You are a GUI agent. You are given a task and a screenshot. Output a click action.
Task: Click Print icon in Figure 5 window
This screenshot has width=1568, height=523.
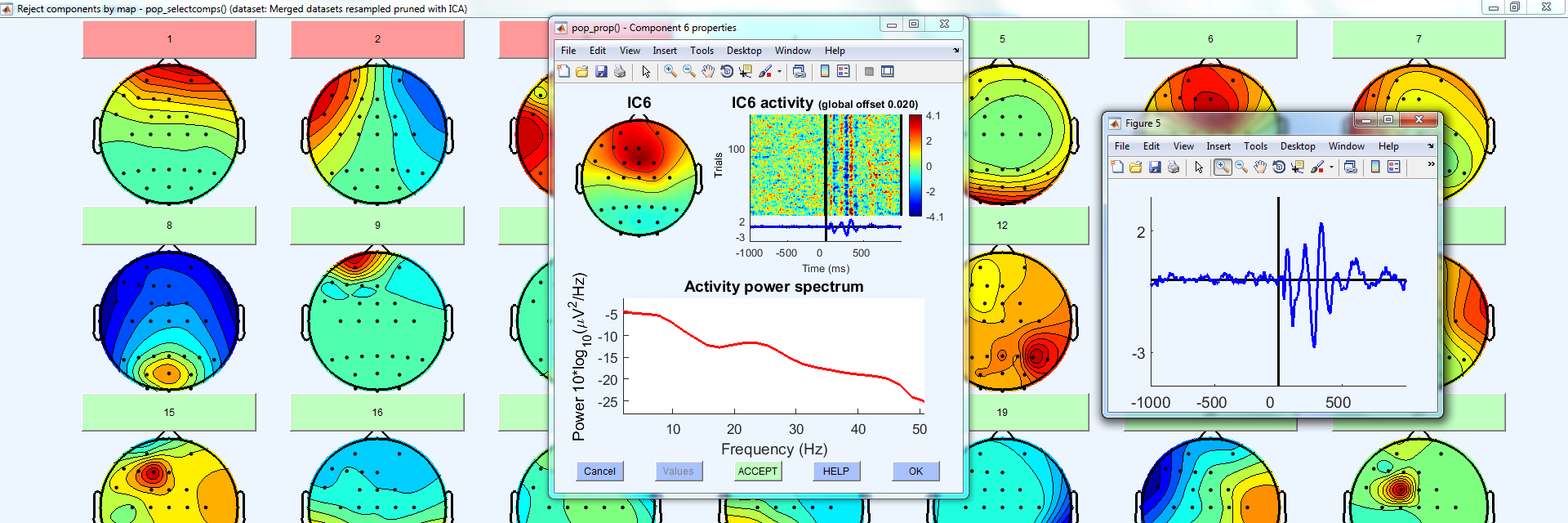point(1174,167)
